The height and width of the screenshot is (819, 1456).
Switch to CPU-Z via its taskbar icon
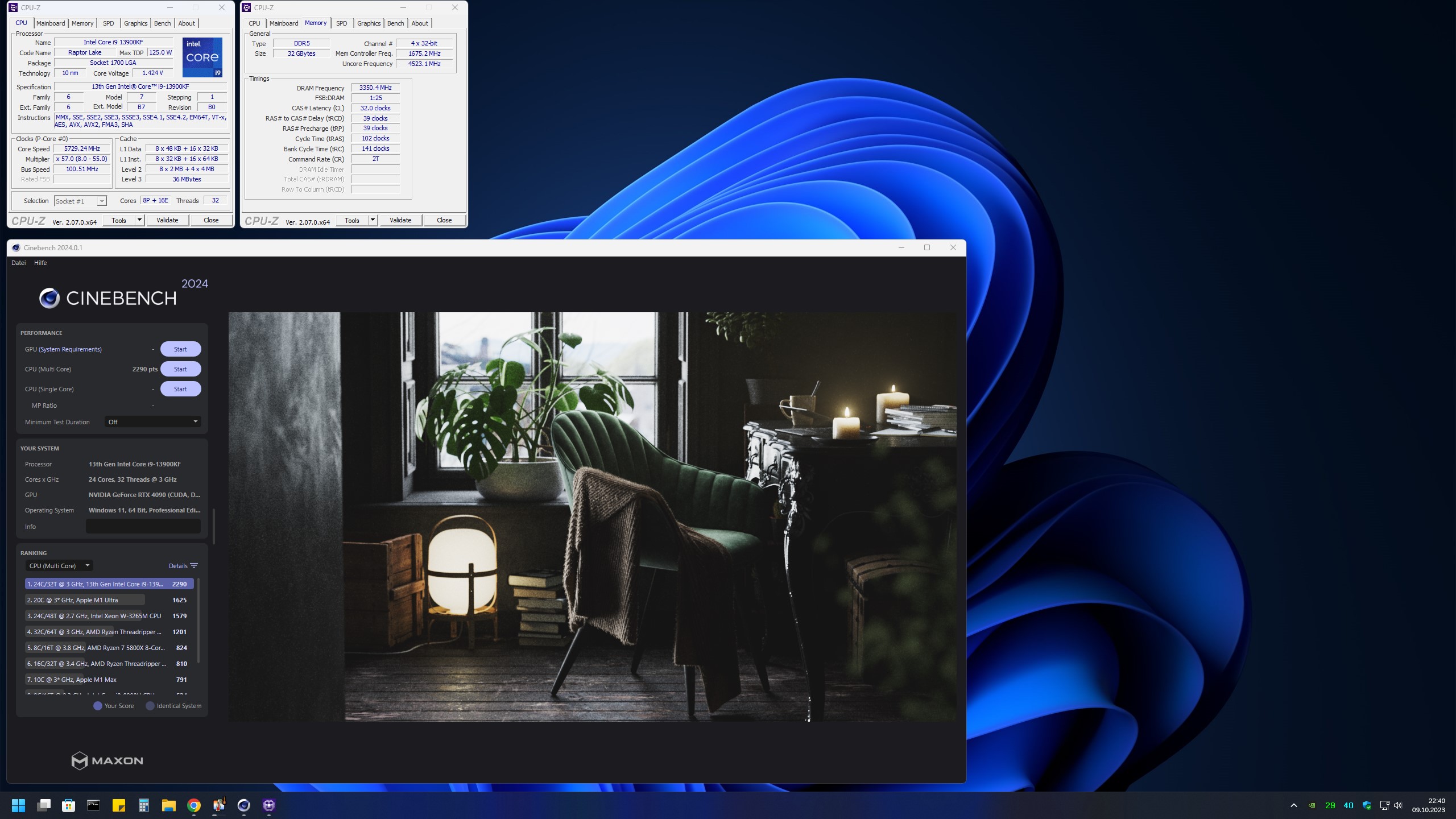[x=269, y=805]
